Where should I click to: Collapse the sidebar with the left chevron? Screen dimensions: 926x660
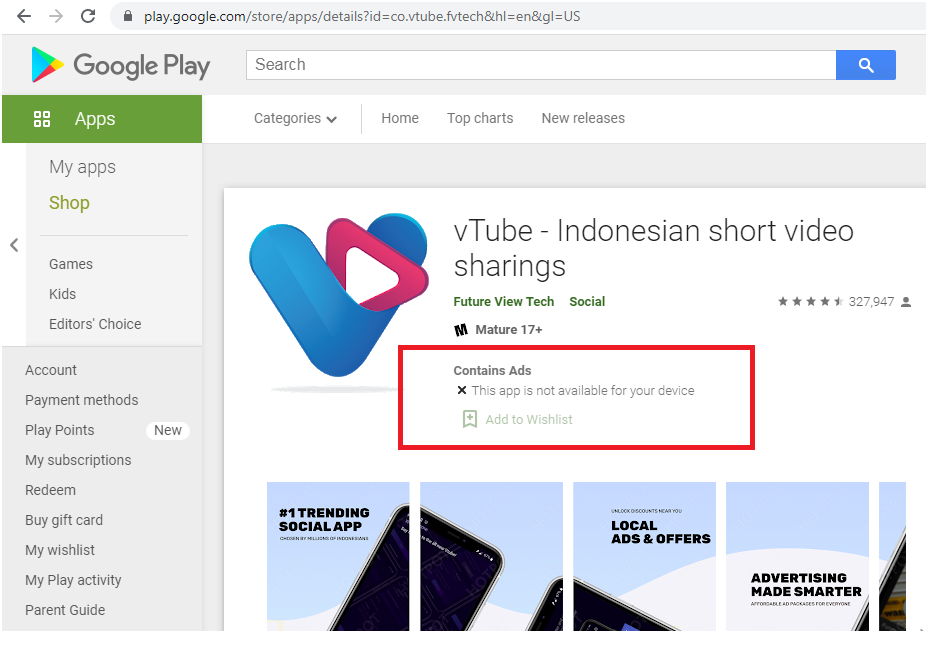click(14, 245)
